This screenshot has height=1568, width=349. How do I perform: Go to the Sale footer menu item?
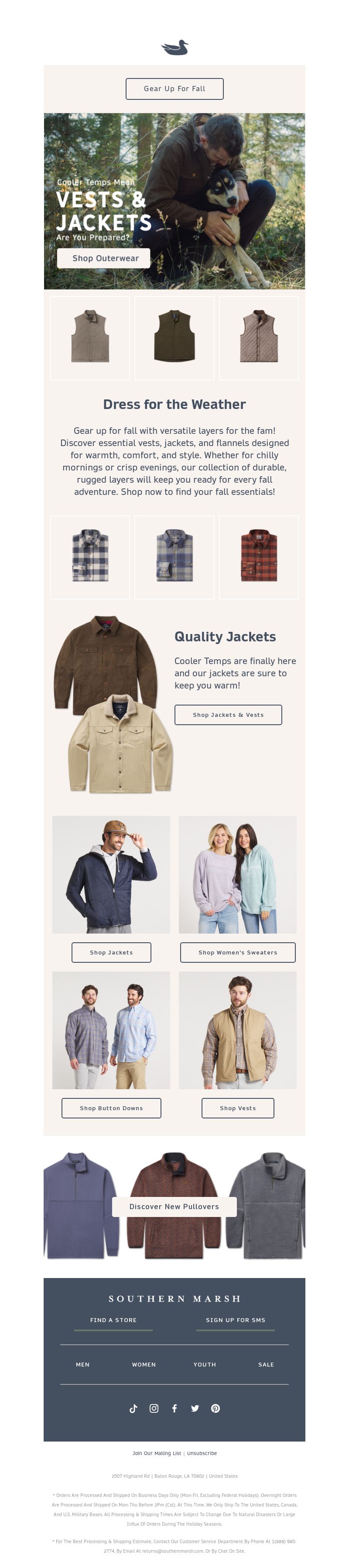pyautogui.click(x=266, y=1364)
